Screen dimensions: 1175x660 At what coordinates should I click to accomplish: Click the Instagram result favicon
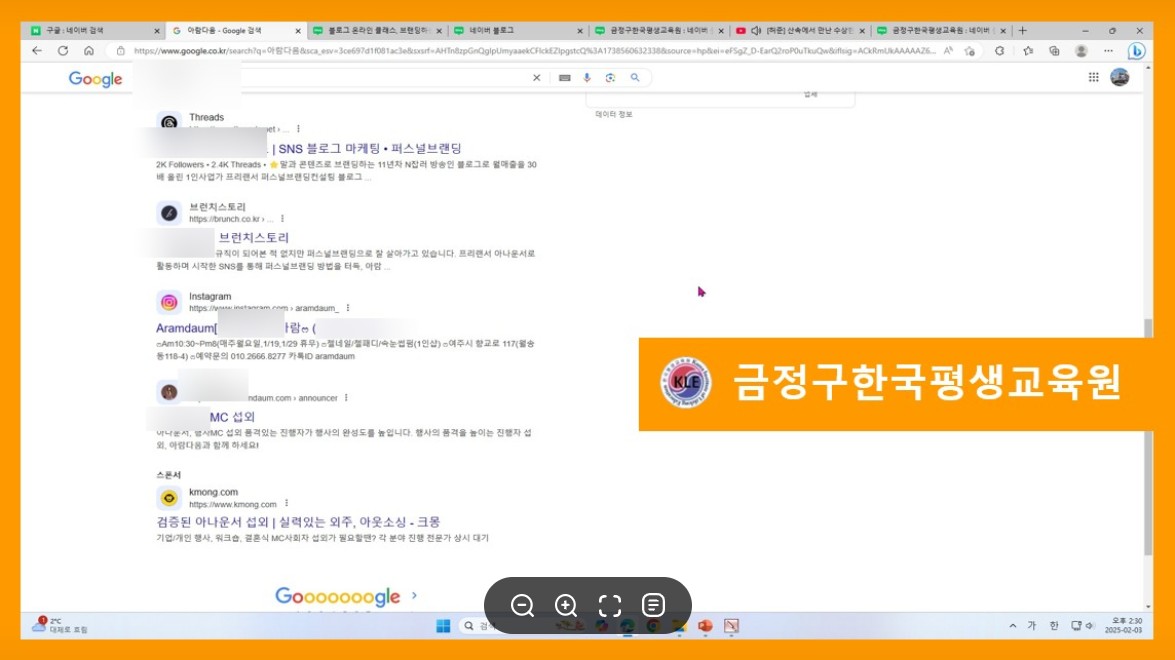(x=169, y=302)
